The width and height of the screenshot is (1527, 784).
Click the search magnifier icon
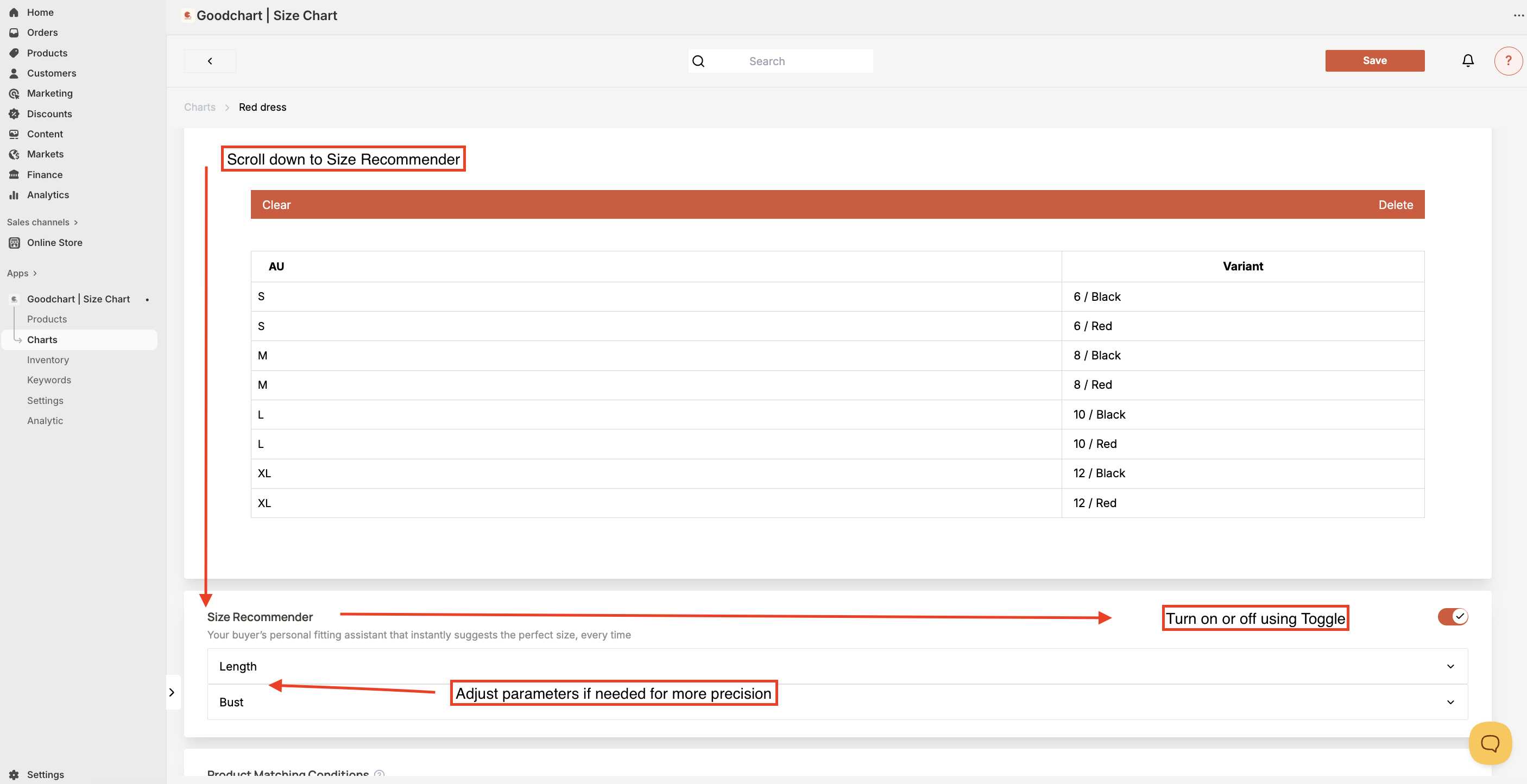click(x=698, y=61)
